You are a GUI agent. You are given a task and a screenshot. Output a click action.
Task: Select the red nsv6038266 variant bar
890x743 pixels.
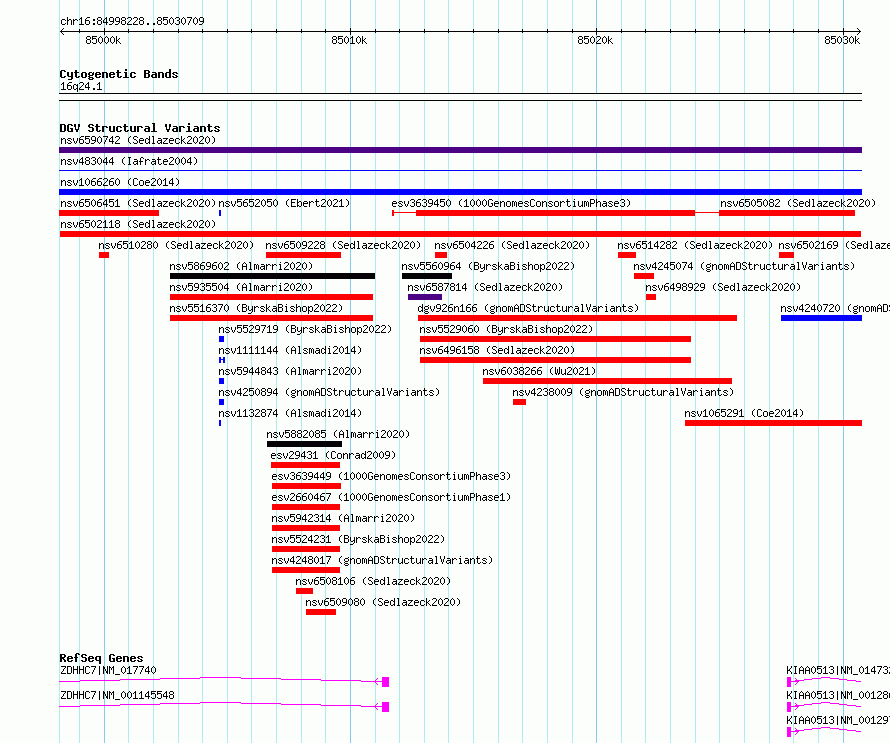pos(607,381)
